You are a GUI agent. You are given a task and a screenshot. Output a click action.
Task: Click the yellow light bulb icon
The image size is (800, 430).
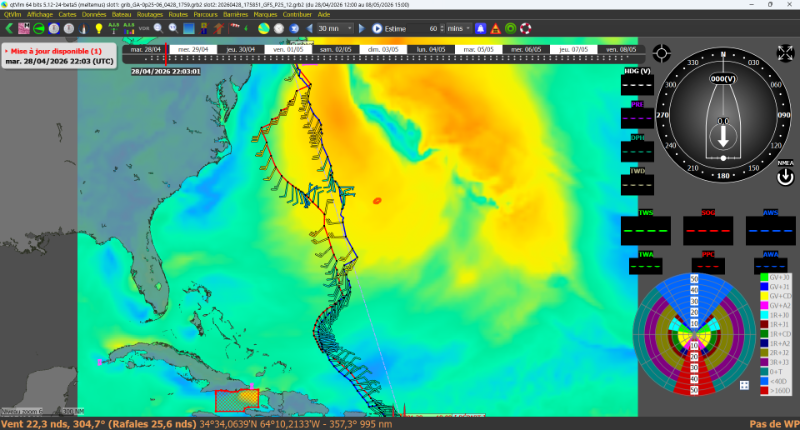[x=98, y=28]
